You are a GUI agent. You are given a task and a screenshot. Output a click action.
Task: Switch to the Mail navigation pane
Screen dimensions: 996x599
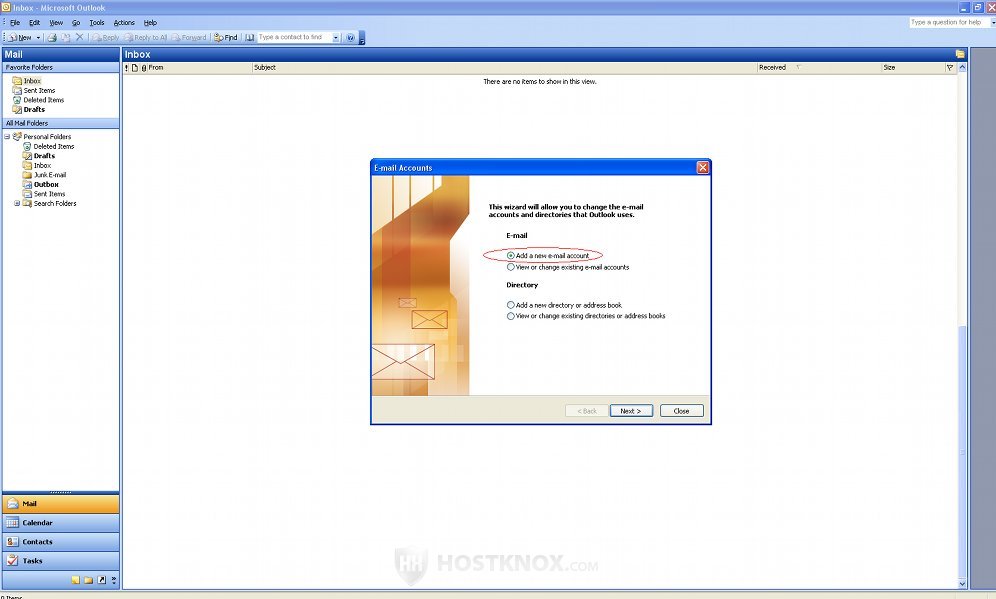click(61, 504)
